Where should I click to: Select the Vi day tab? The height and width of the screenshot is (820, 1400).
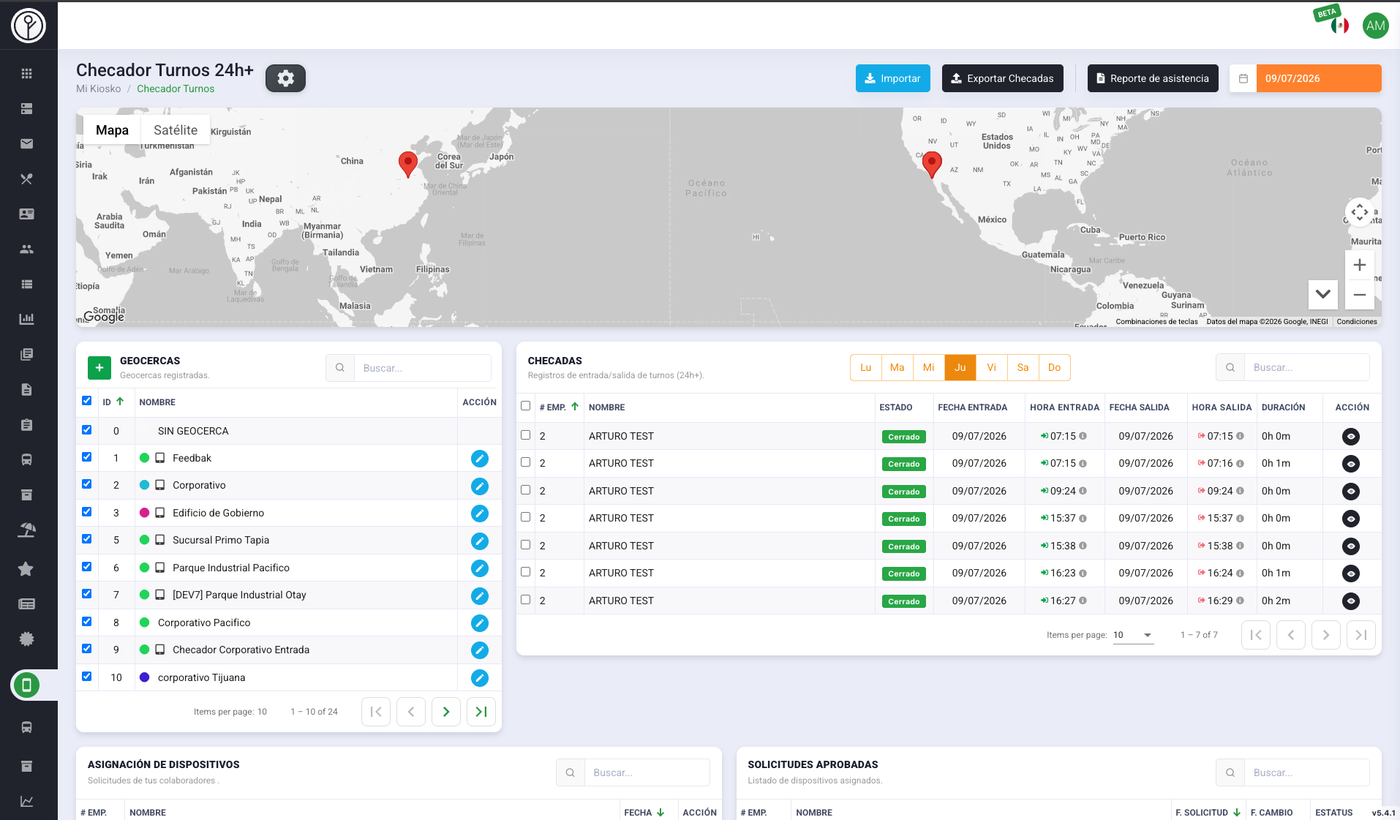click(991, 368)
